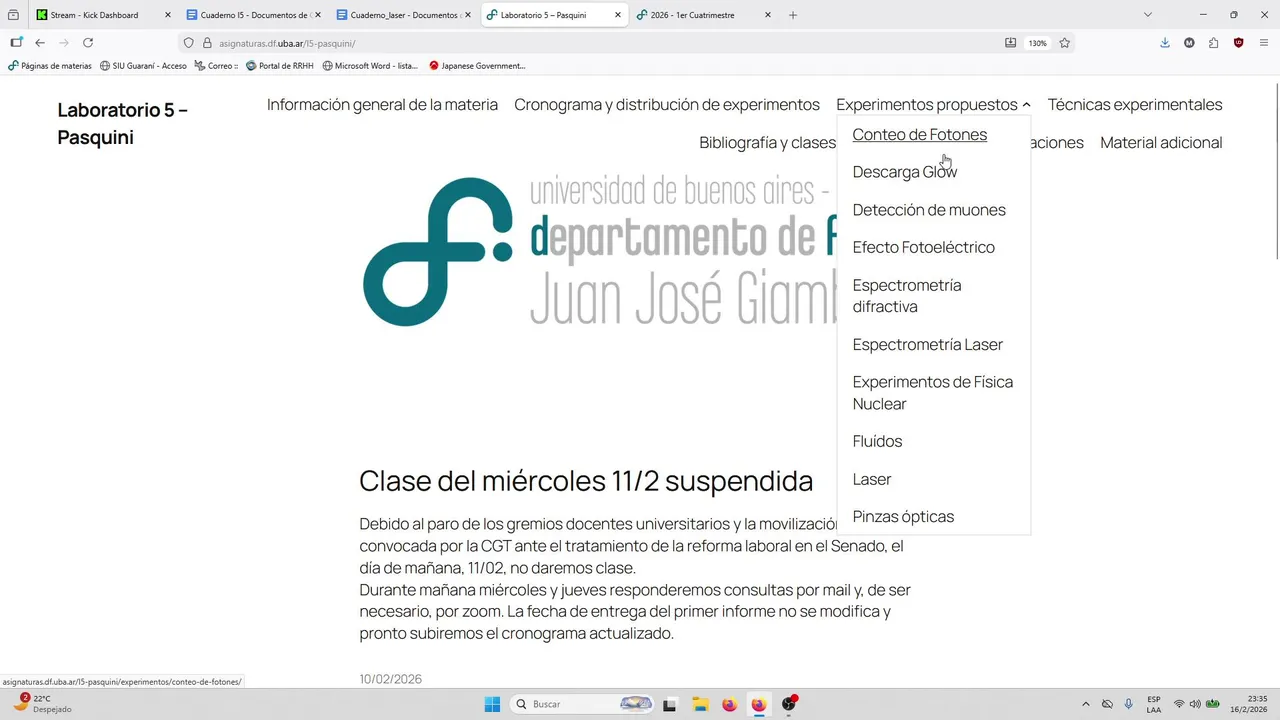
Task: Select Laser menu entry
Action: point(872,480)
